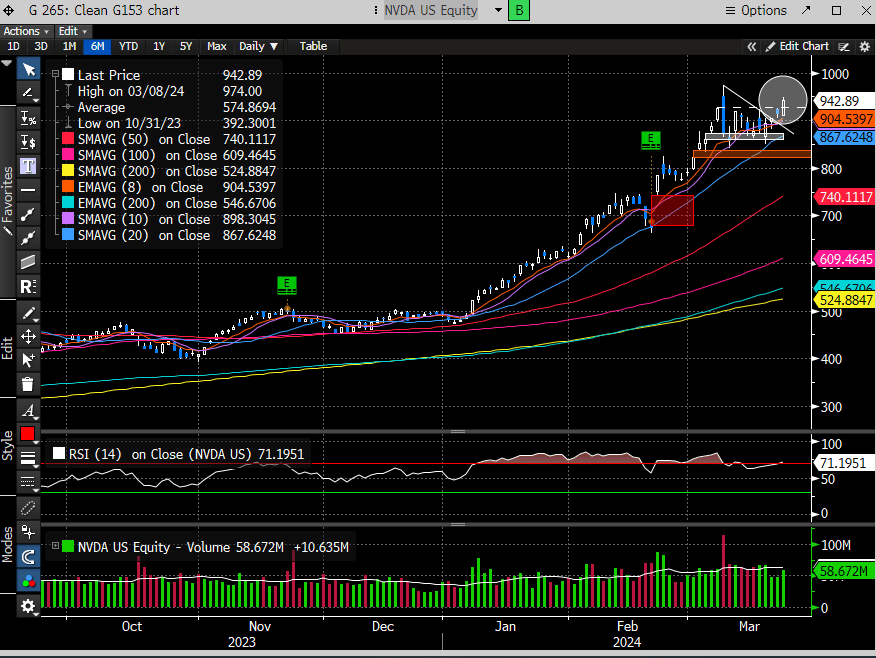Screen dimensions: 876x658
Task: Collapse the price legend tree box
Action: [x=55, y=74]
